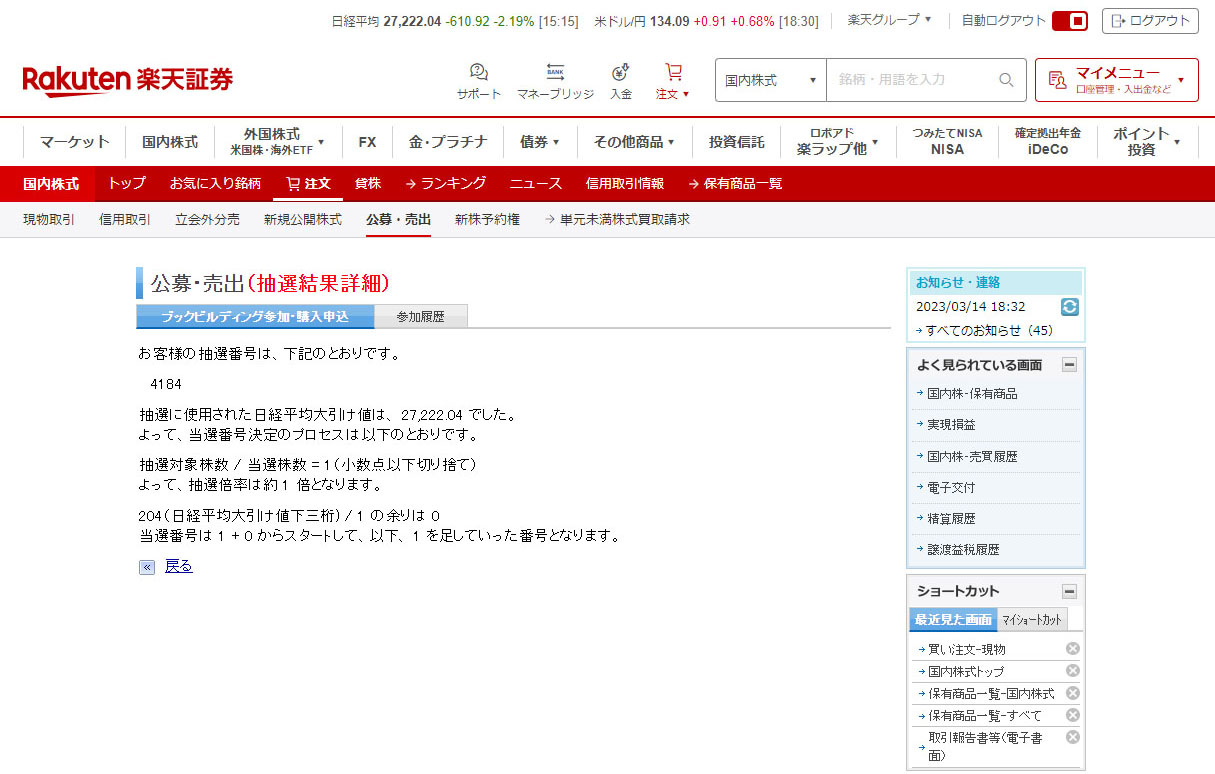The height and width of the screenshot is (774, 1215).
Task: Refresh the お知らせ notifications panel
Action: 1069,307
